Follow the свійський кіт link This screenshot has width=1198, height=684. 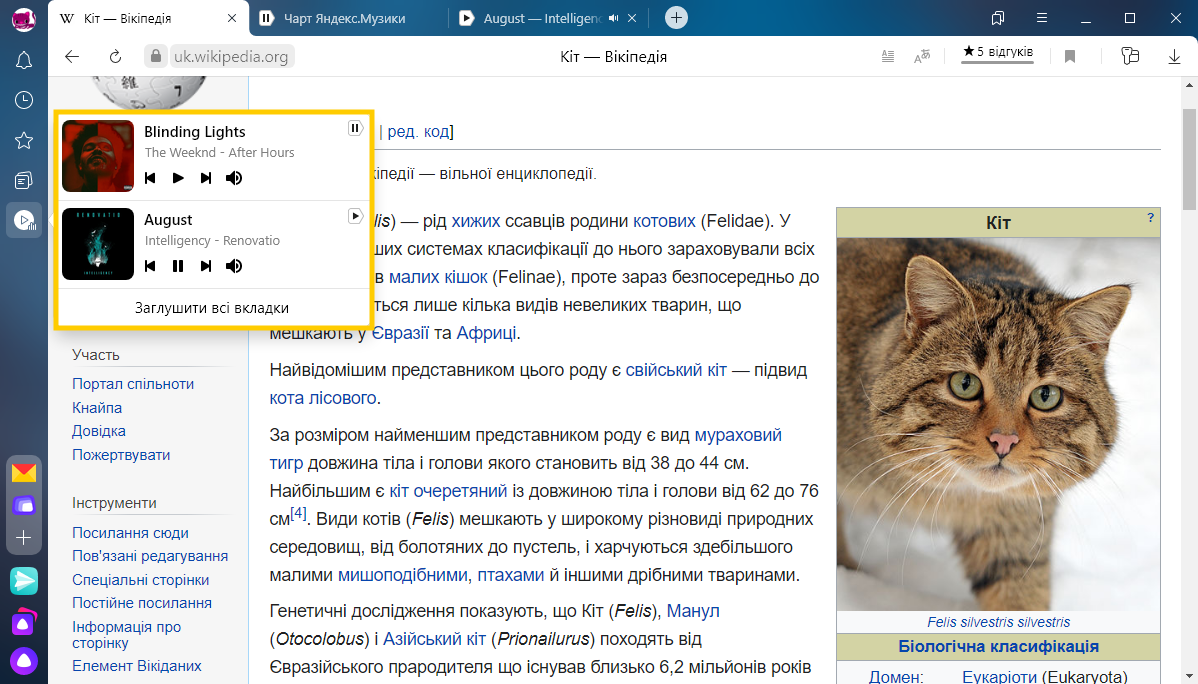[x=676, y=370]
